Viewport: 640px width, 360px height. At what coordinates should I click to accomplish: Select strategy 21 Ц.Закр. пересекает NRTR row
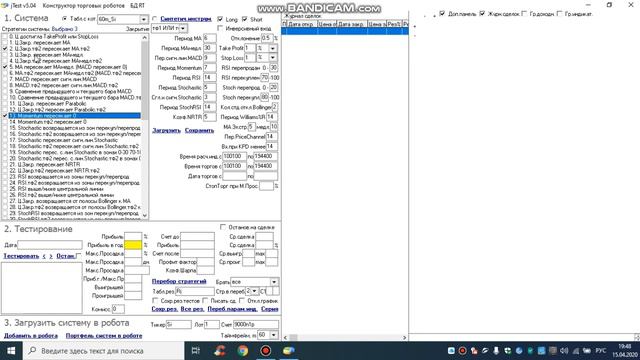[x=75, y=164]
